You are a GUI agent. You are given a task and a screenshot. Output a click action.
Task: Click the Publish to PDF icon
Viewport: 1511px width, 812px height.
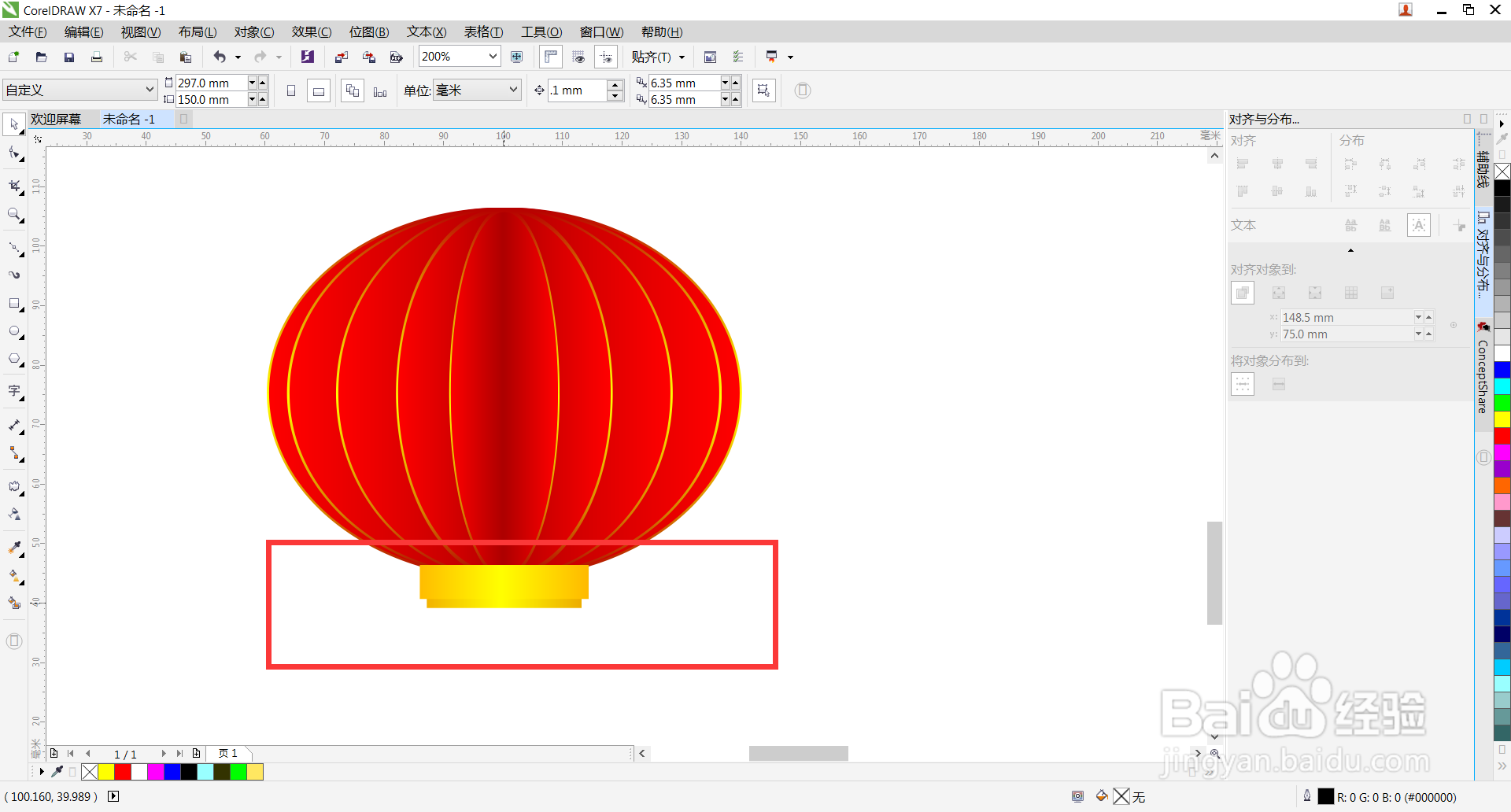[397, 57]
